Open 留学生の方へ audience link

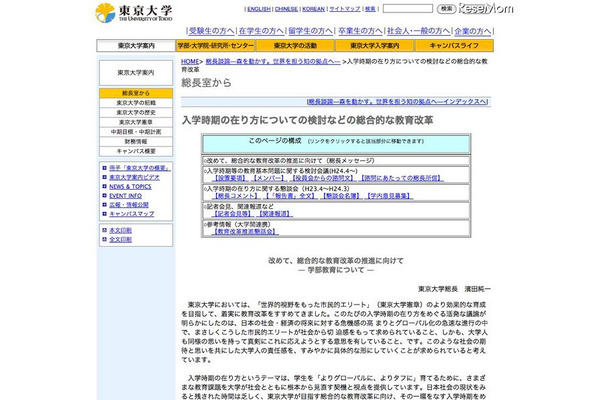point(311,31)
